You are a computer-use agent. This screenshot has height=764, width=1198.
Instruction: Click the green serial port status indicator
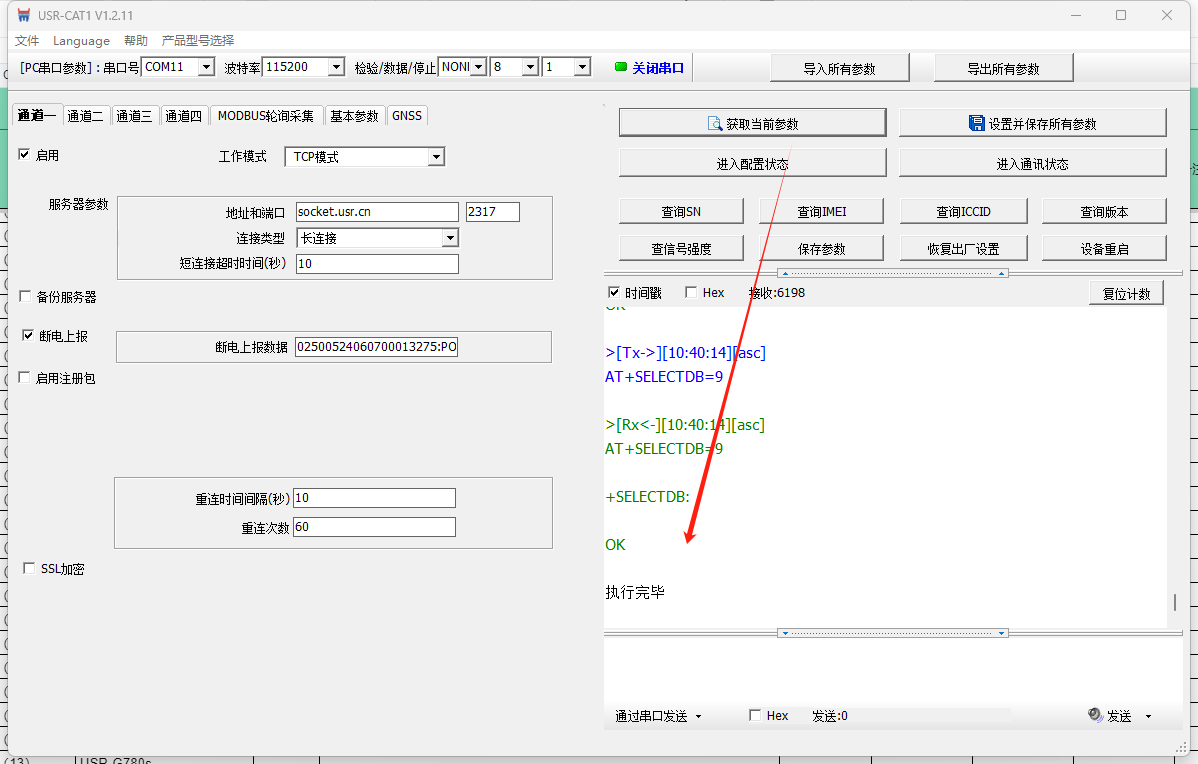(620, 68)
